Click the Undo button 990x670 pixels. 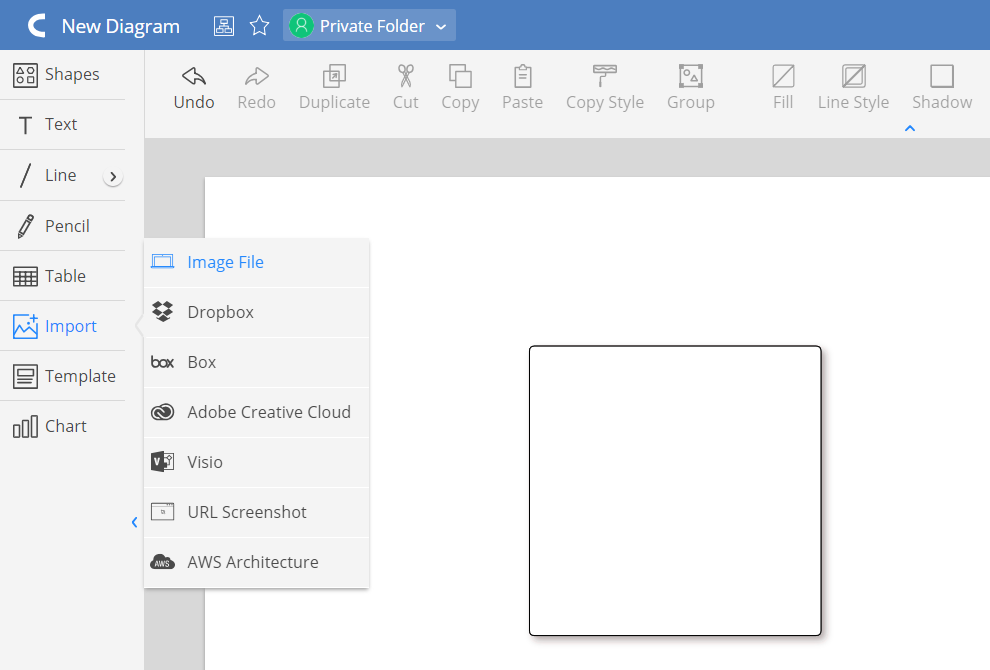coord(194,88)
